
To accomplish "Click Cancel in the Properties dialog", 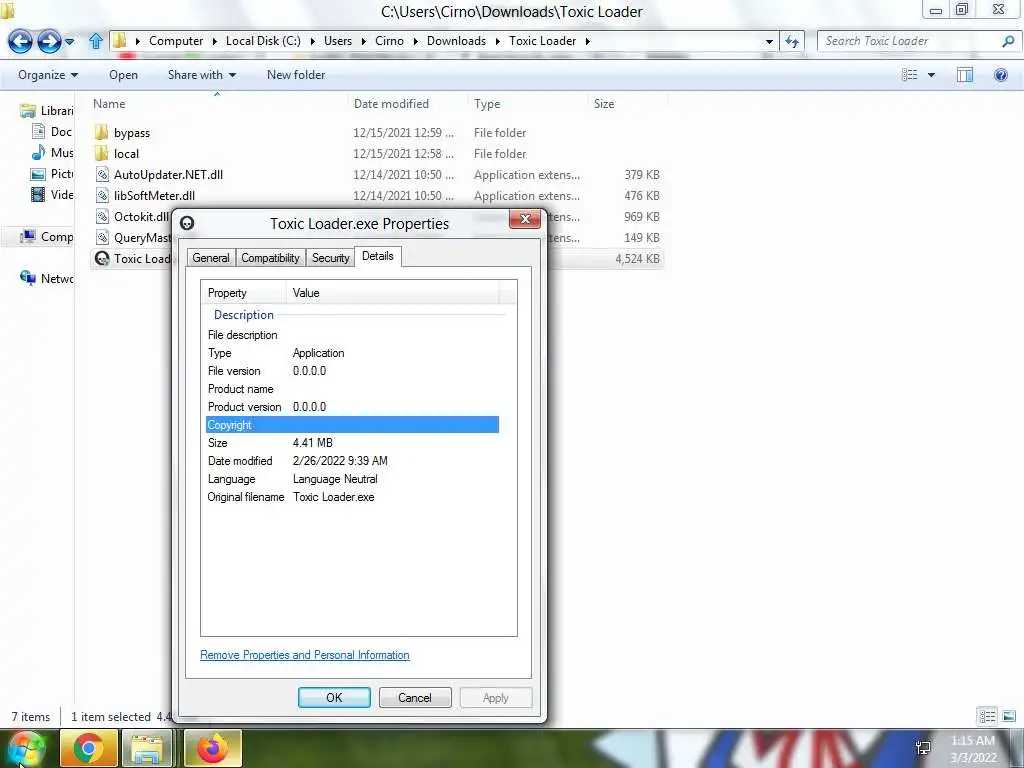I will pos(415,697).
